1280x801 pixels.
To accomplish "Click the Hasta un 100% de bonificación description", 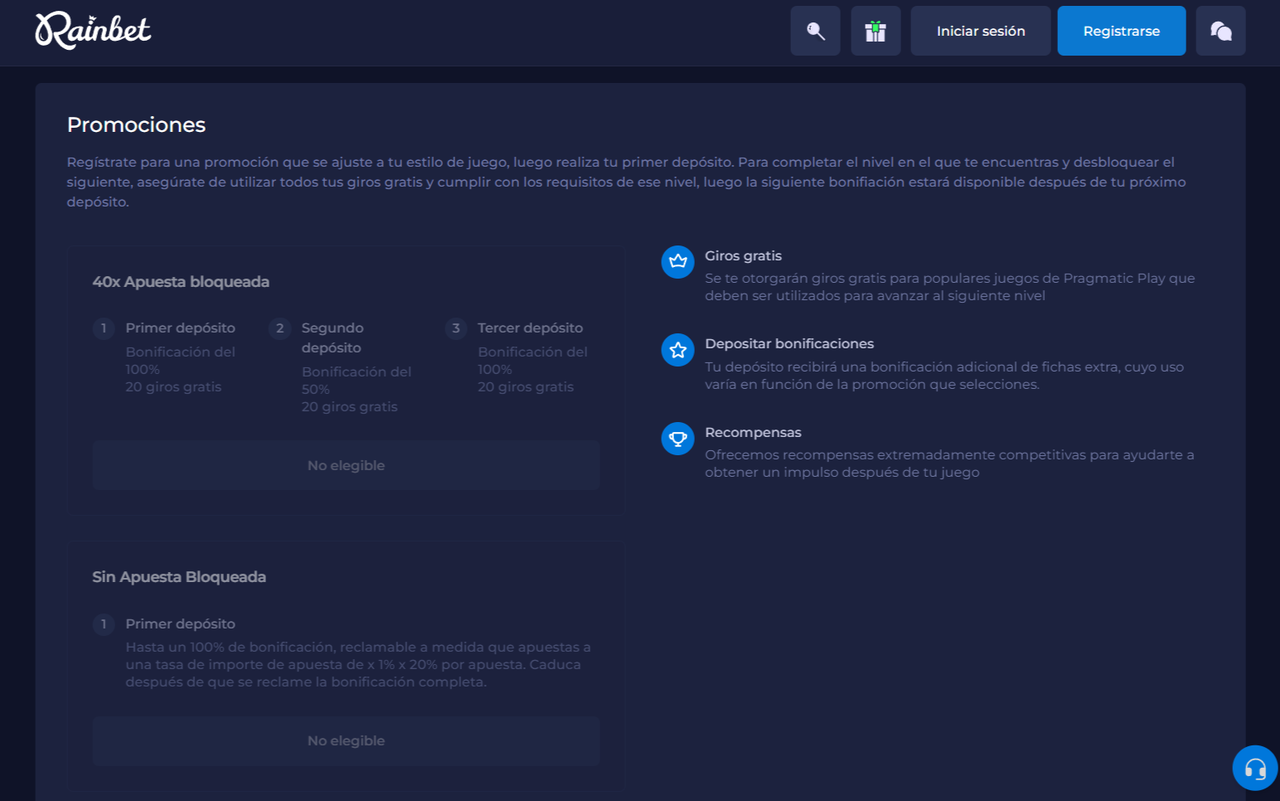I will (358, 664).
